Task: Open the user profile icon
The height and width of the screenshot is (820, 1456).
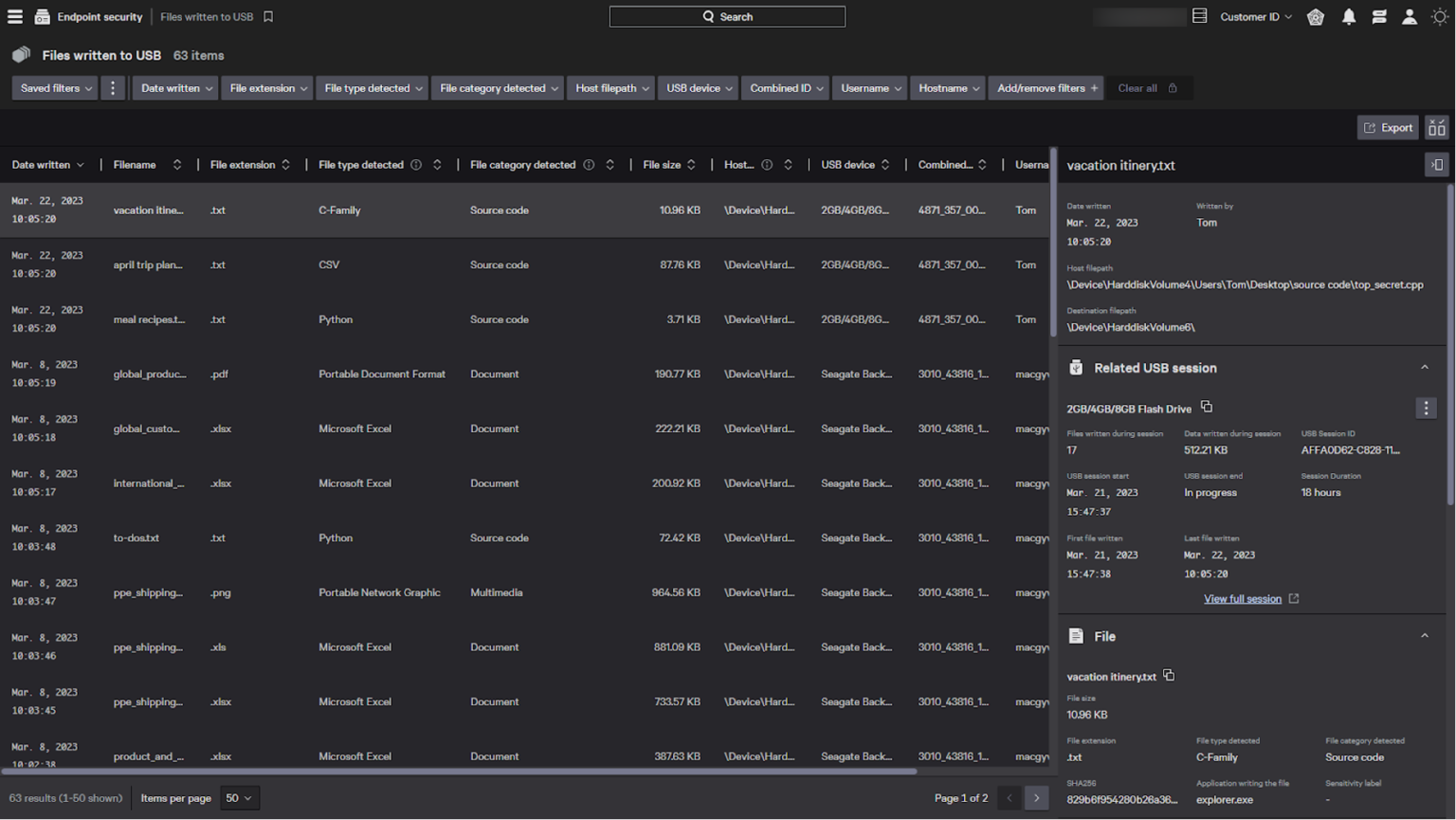Action: point(1410,17)
